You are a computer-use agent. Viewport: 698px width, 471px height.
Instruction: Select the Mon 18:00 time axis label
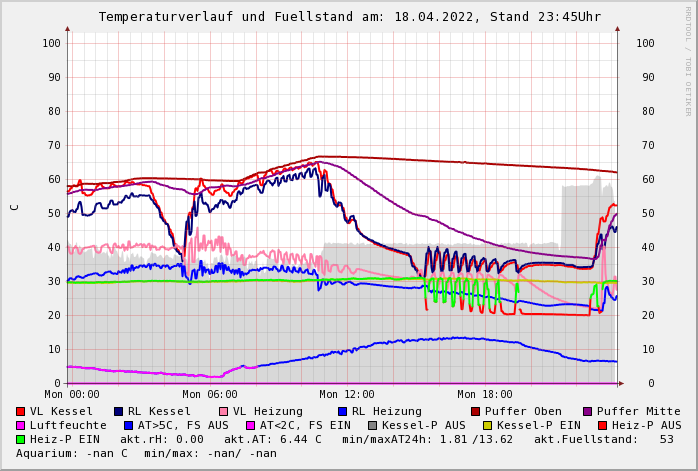pyautogui.click(x=484, y=394)
